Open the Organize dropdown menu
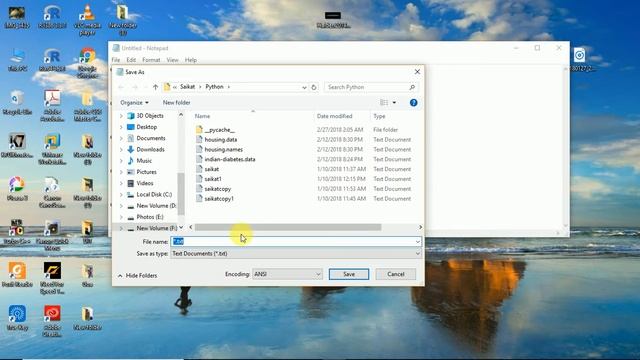This screenshot has width=640, height=360. (x=134, y=102)
